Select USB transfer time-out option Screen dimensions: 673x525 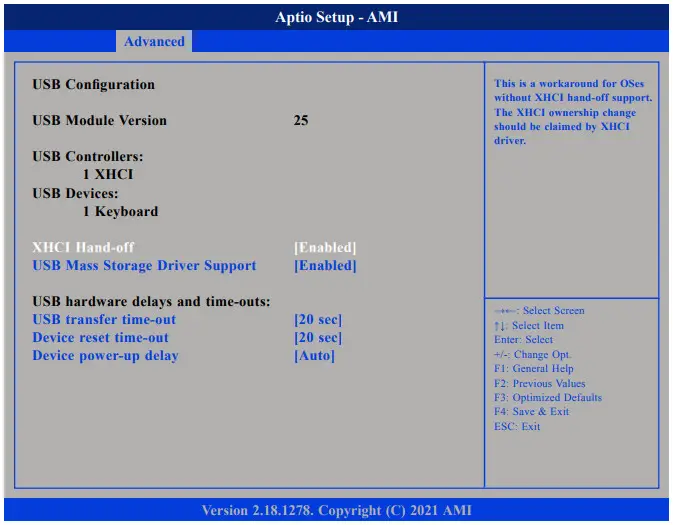(104, 319)
